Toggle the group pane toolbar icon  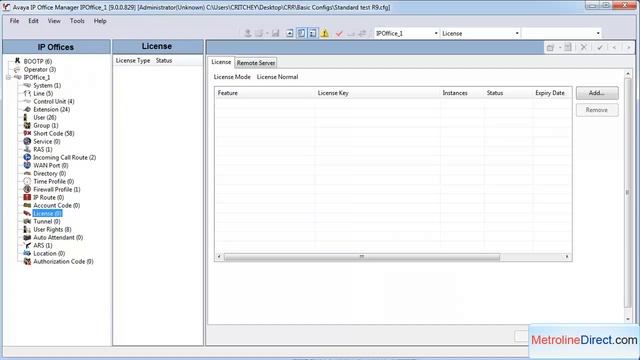[313, 33]
